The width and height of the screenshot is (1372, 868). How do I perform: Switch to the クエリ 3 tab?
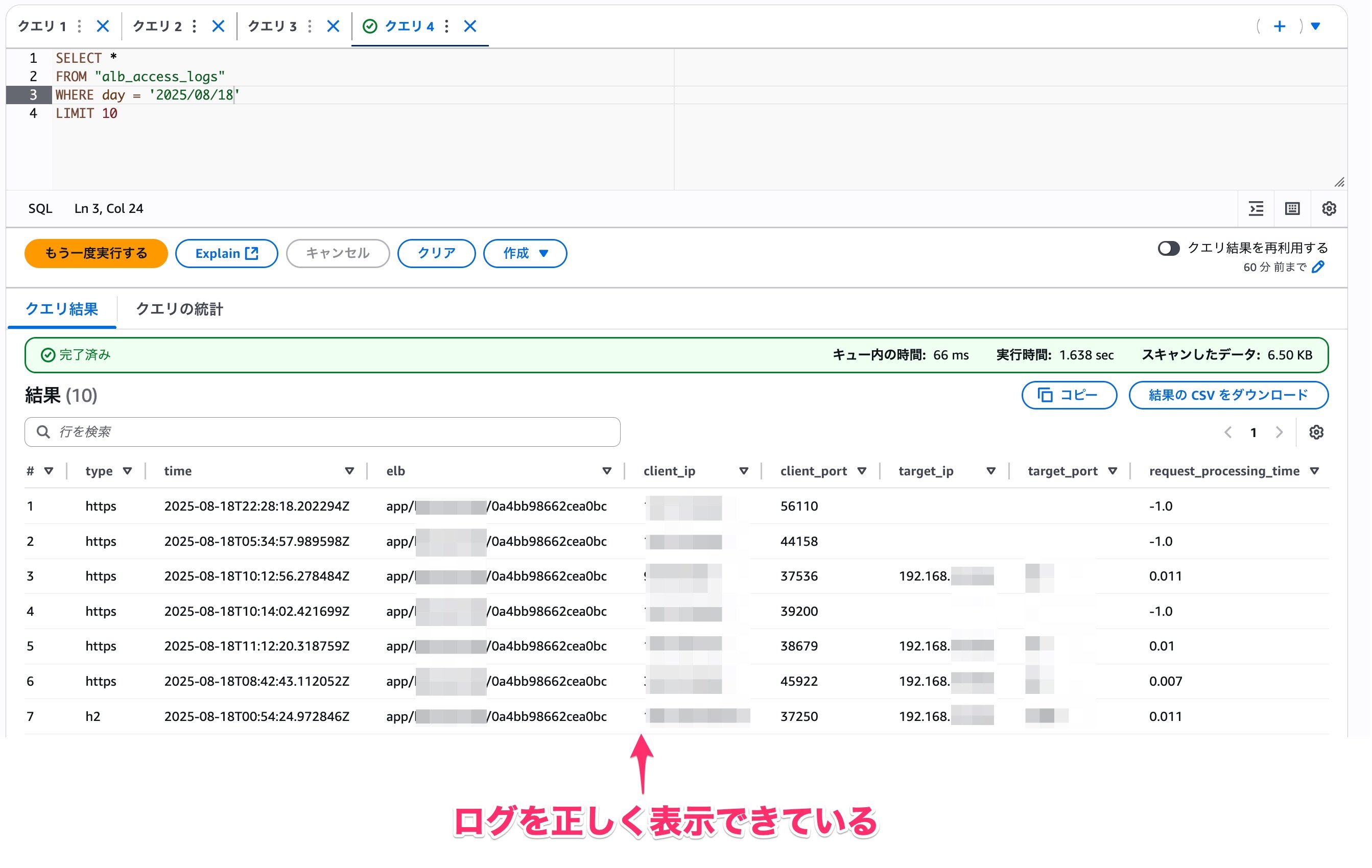pyautogui.click(x=272, y=26)
